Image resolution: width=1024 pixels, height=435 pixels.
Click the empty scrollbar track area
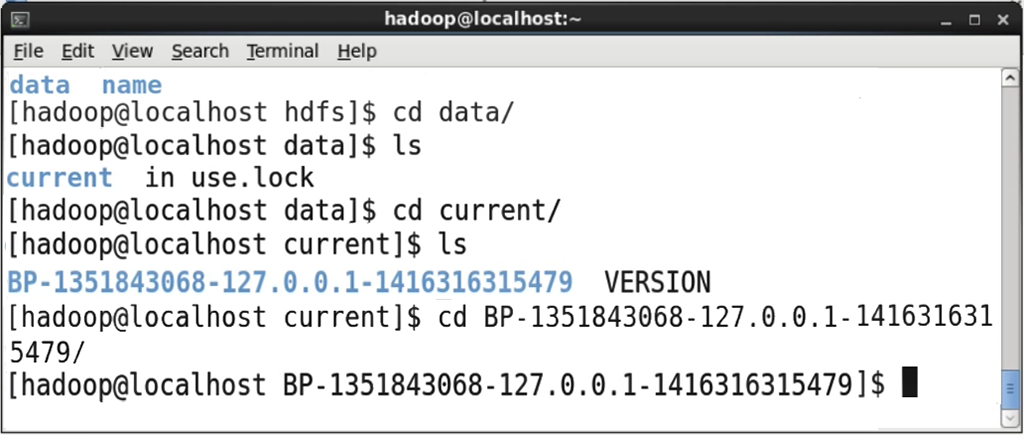1010,225
